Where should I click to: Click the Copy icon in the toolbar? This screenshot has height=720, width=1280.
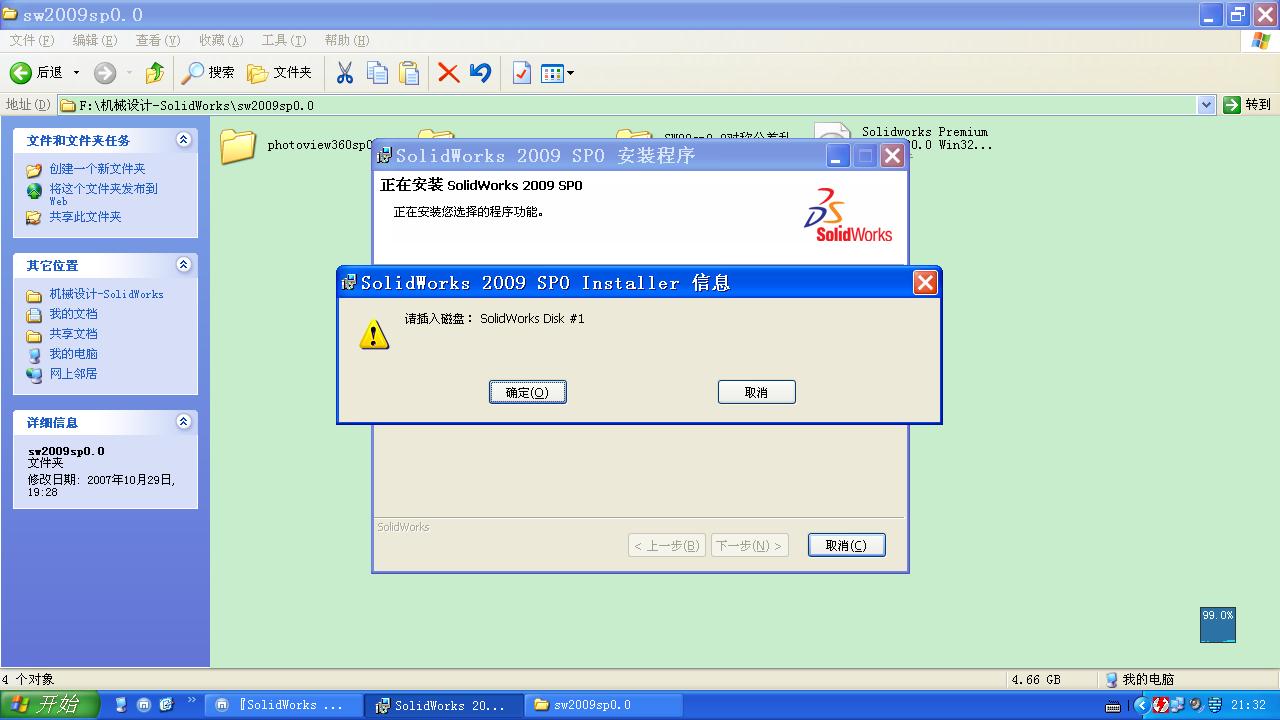click(x=377, y=73)
